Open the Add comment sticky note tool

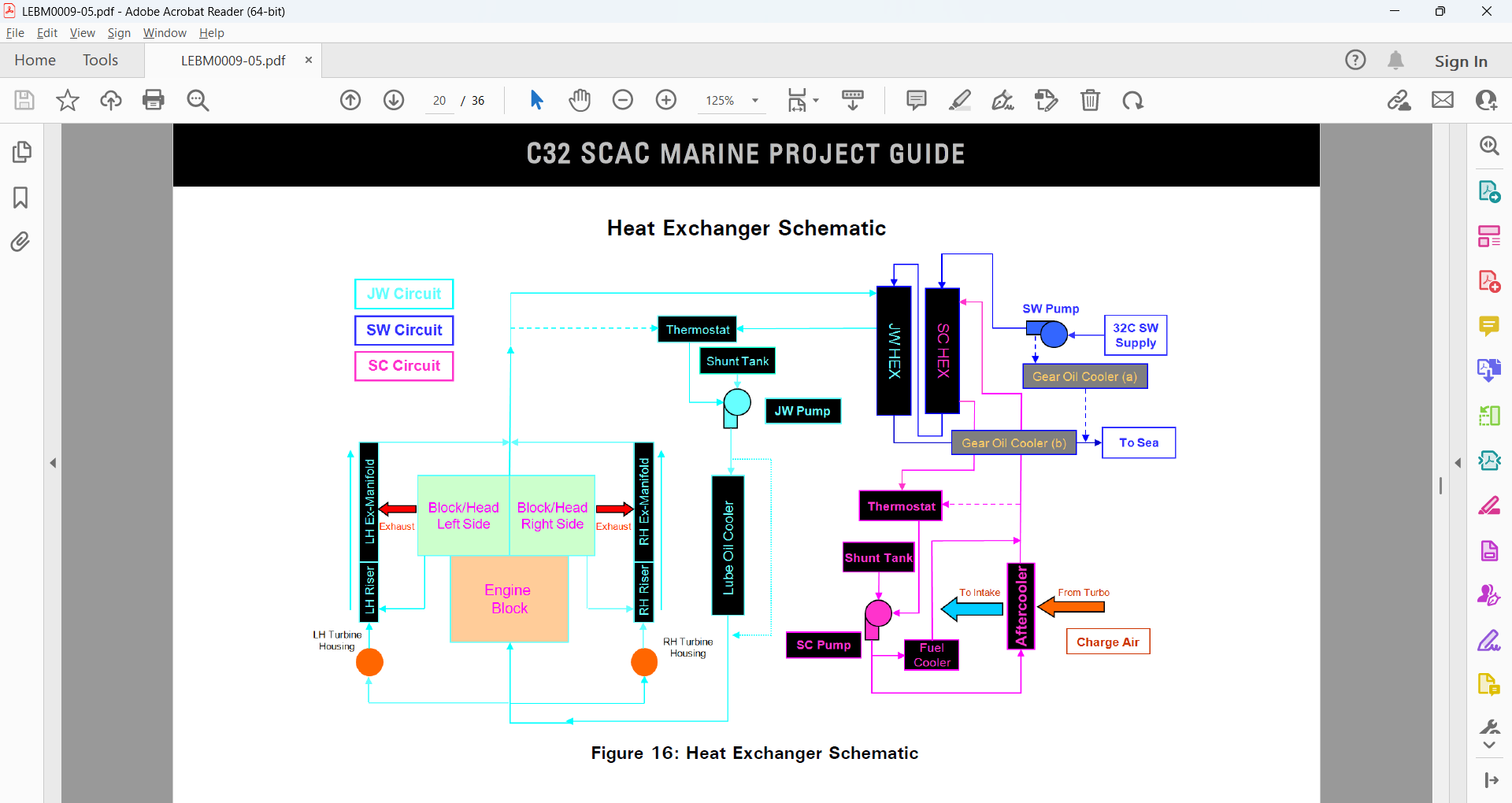point(917,100)
